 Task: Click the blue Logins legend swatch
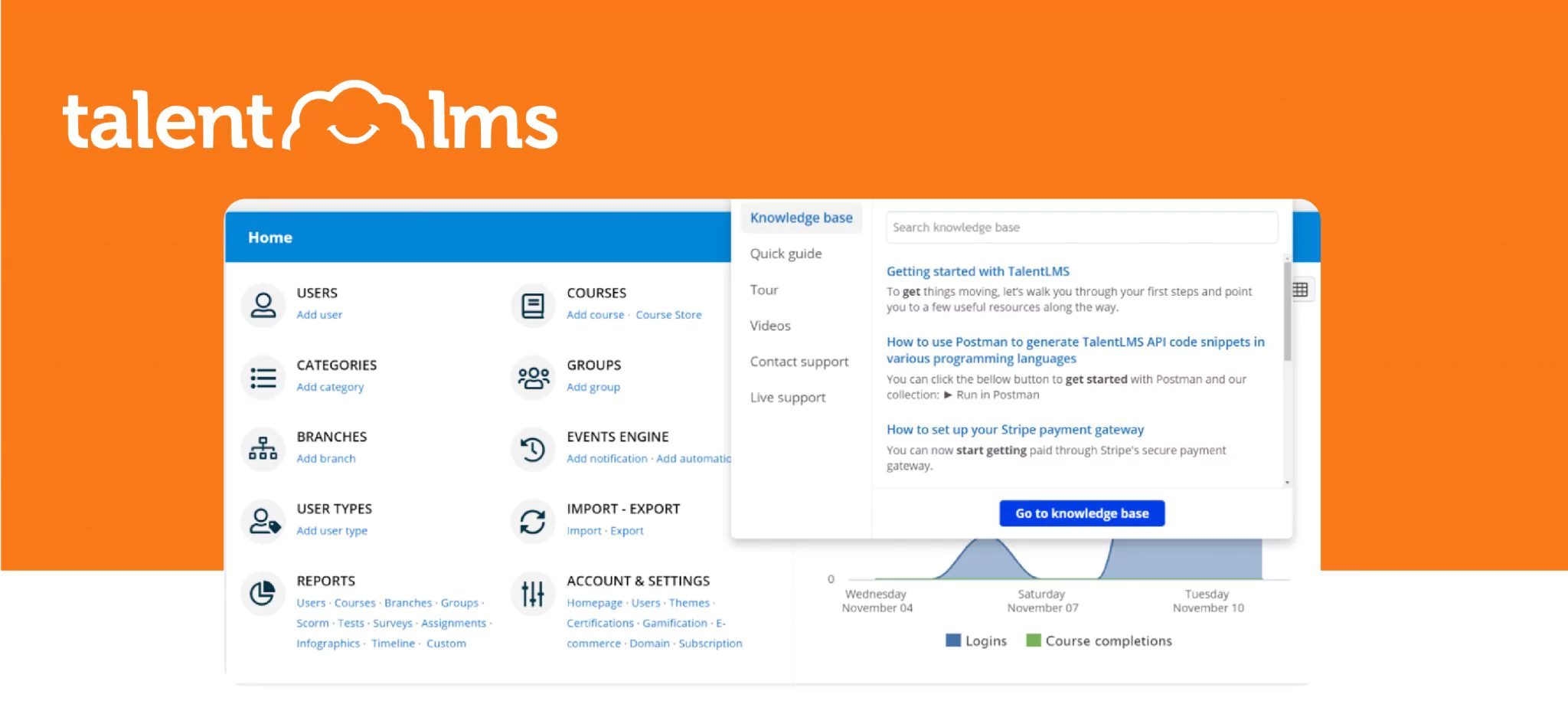pos(953,640)
